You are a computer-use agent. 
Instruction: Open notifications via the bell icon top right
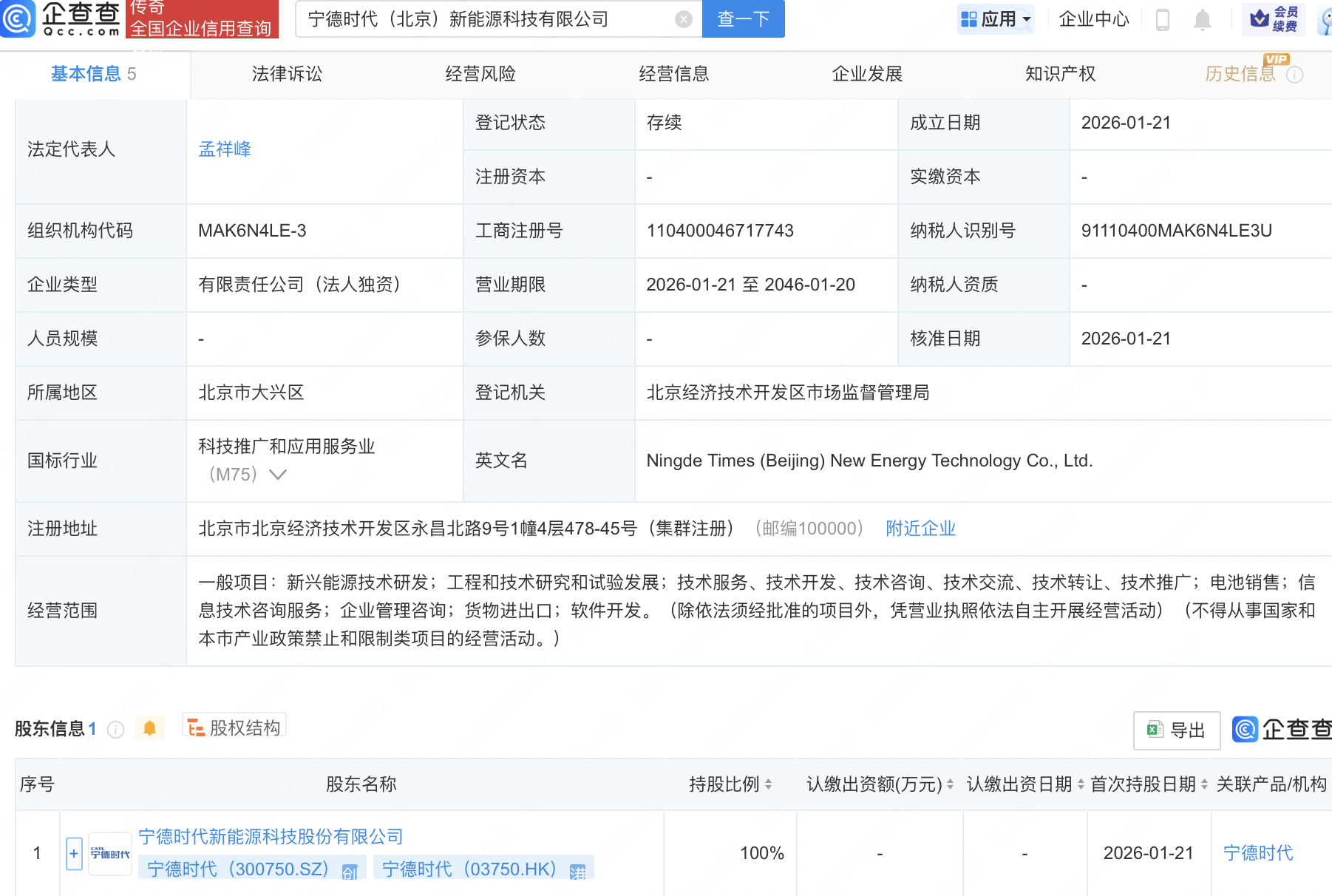(1202, 20)
